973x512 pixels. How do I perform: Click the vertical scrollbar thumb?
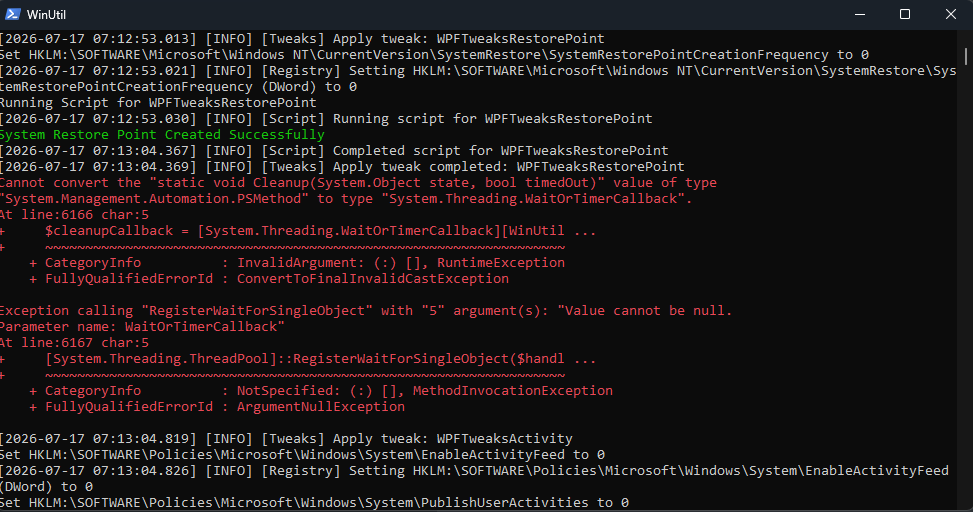[966, 56]
